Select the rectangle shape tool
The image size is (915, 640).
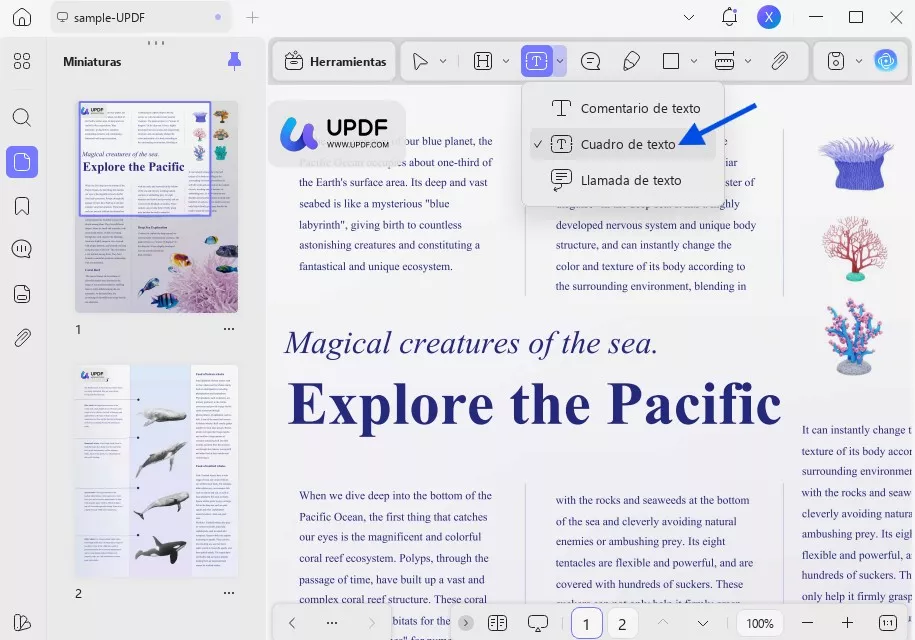(x=670, y=61)
